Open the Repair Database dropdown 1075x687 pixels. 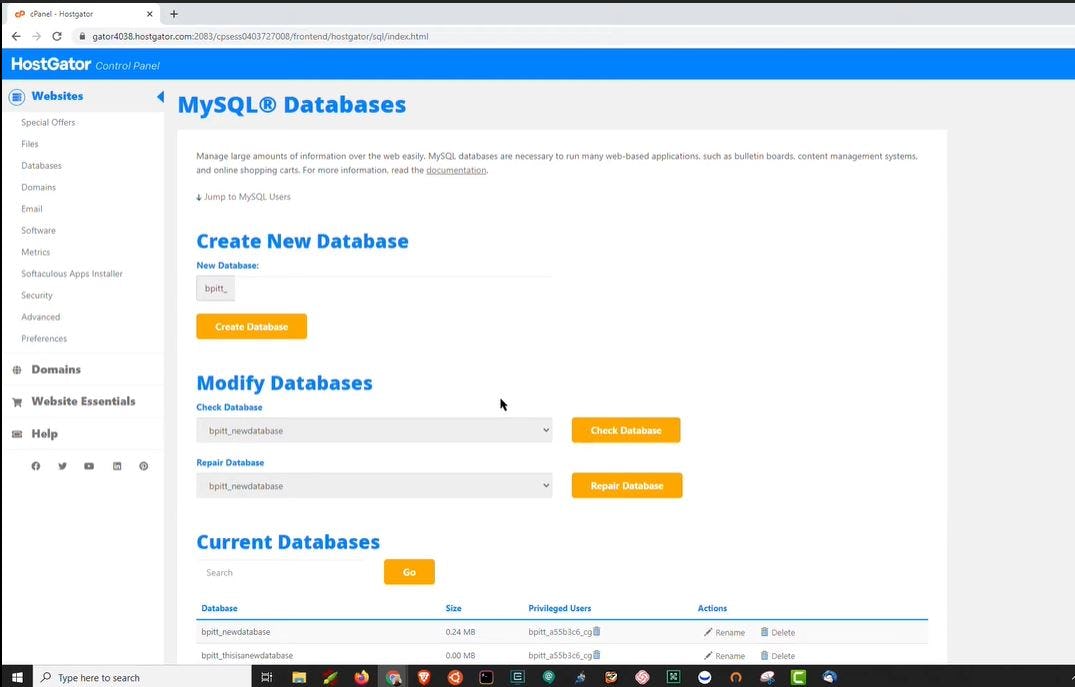[375, 485]
